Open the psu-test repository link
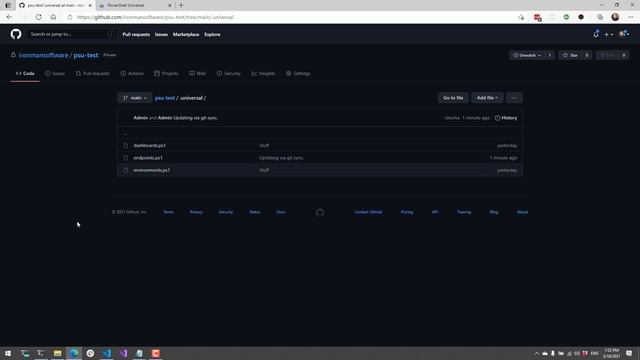Image resolution: width=640 pixels, height=360 pixels. click(86, 55)
